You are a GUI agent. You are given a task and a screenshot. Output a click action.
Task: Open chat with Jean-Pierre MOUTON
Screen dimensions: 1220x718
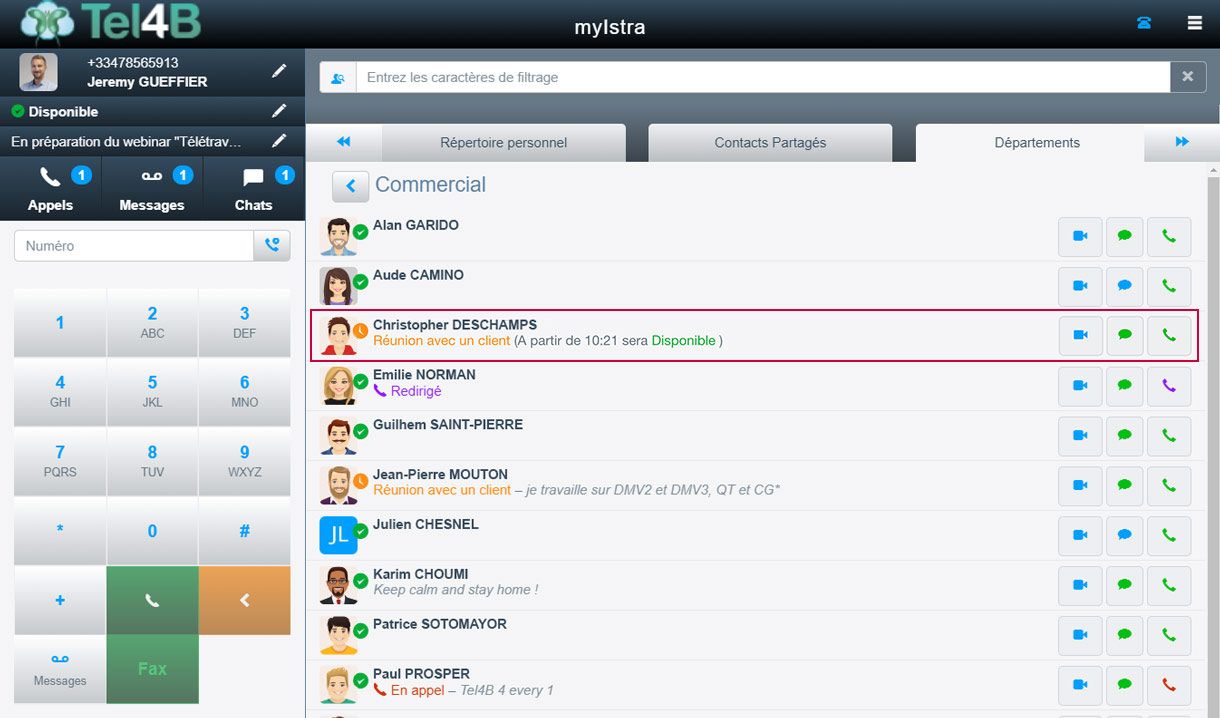(x=1125, y=486)
